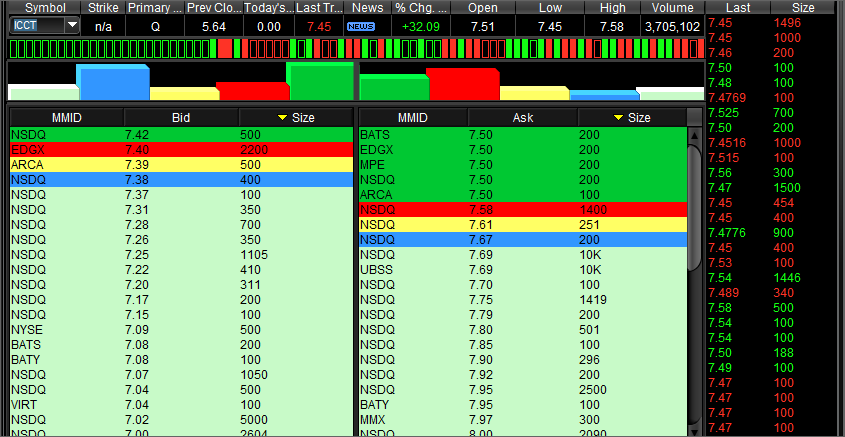Select the ARCA 7.39 bid row

pyautogui.click(x=182, y=164)
